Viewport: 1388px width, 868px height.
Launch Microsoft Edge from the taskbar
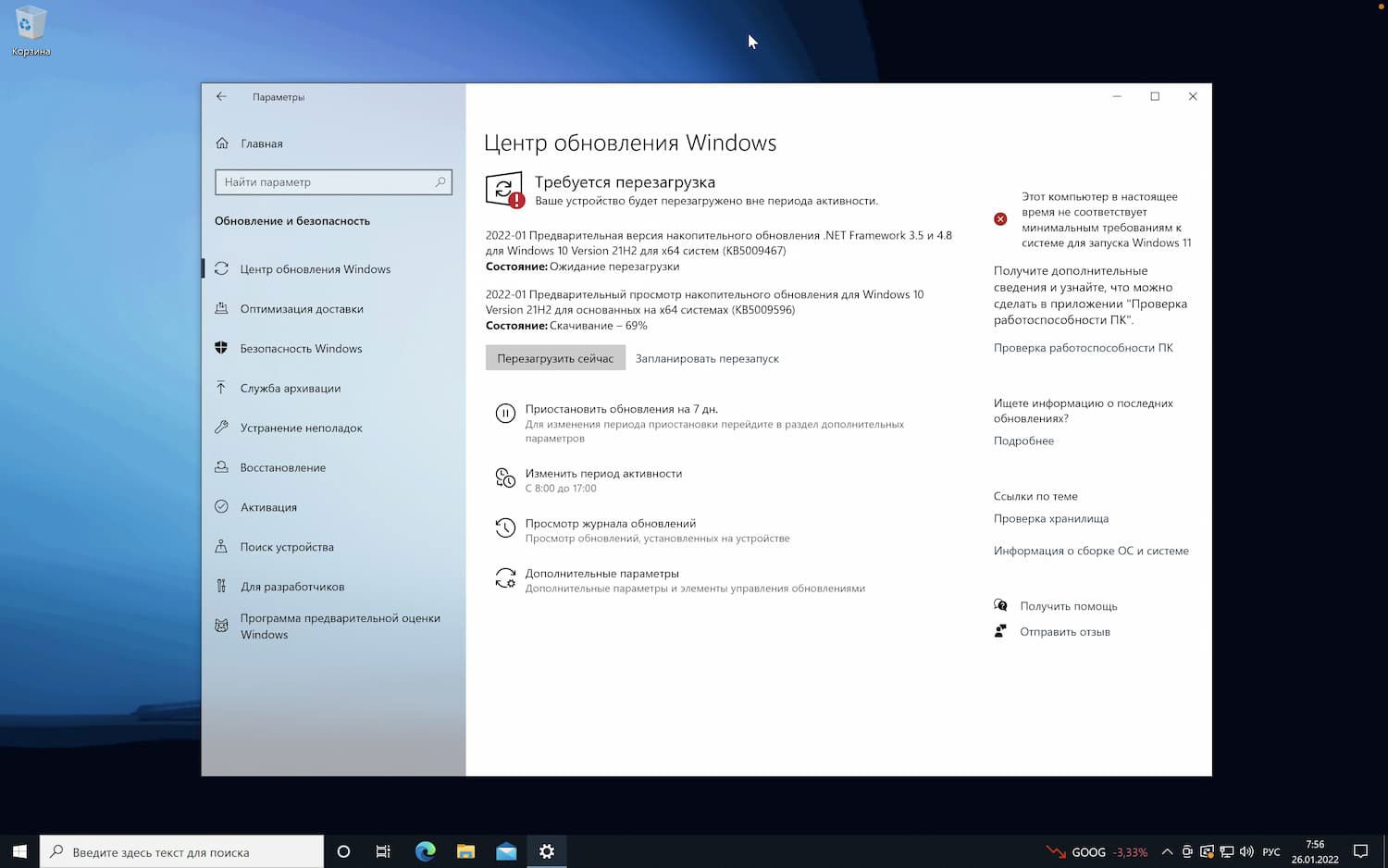425,851
